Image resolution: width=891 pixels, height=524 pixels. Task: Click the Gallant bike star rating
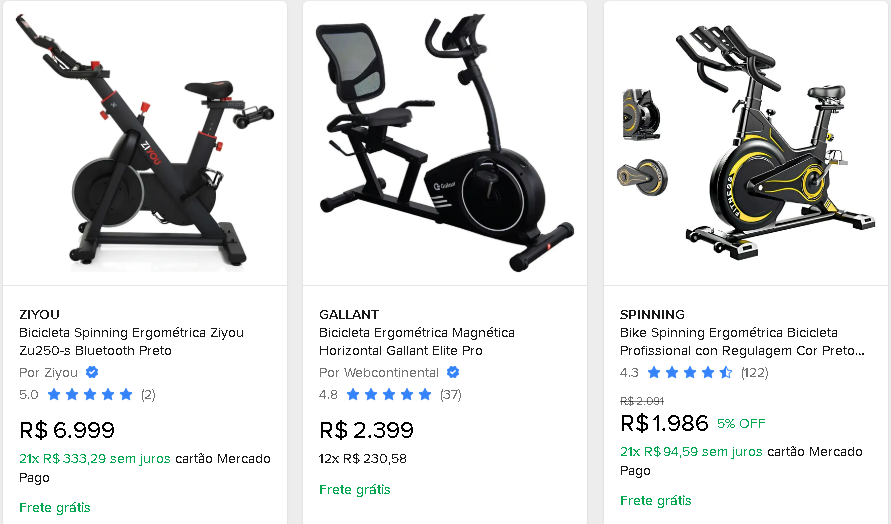[x=390, y=394]
